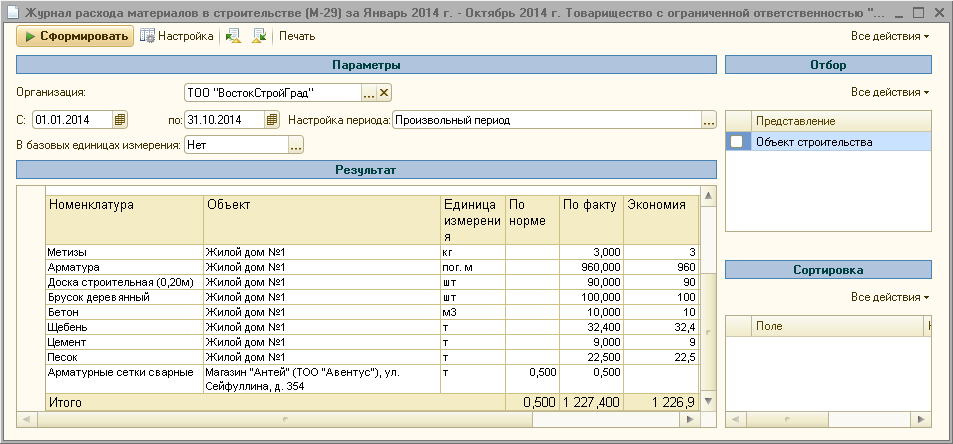The width and height of the screenshot is (953, 444).
Task: Click the 960,000 По факту value
Action: [591, 267]
